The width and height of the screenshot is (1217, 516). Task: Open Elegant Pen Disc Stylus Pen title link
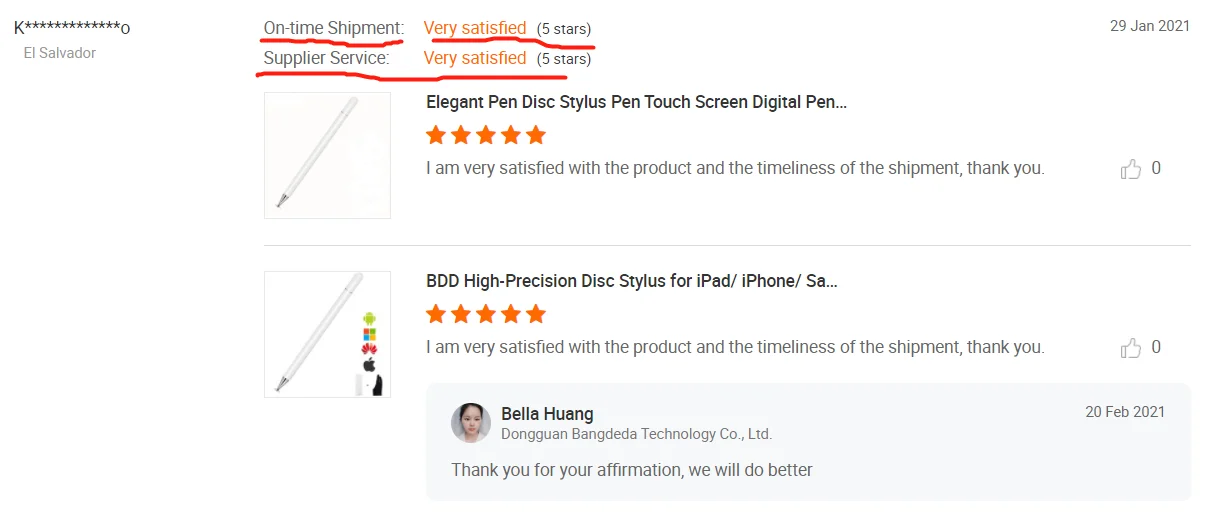point(636,102)
